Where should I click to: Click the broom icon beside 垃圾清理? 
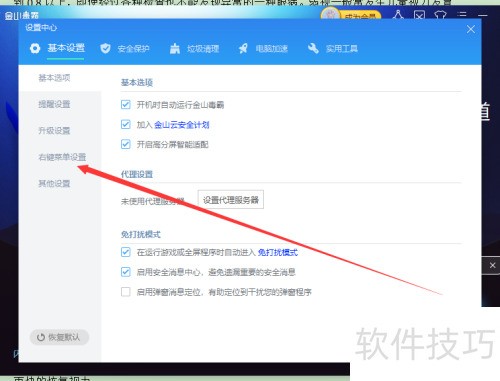[x=175, y=49]
